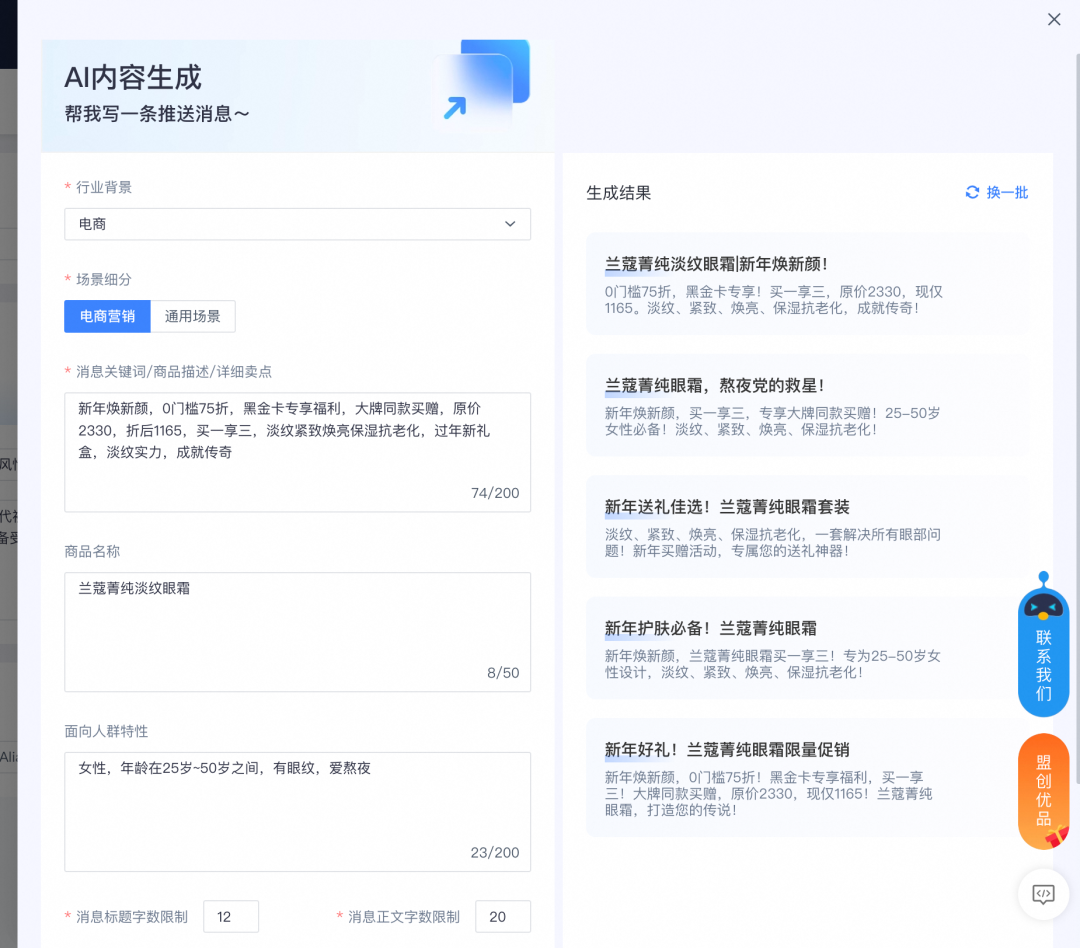Click into the message keywords text area
The height and width of the screenshot is (948, 1080).
[x=298, y=452]
